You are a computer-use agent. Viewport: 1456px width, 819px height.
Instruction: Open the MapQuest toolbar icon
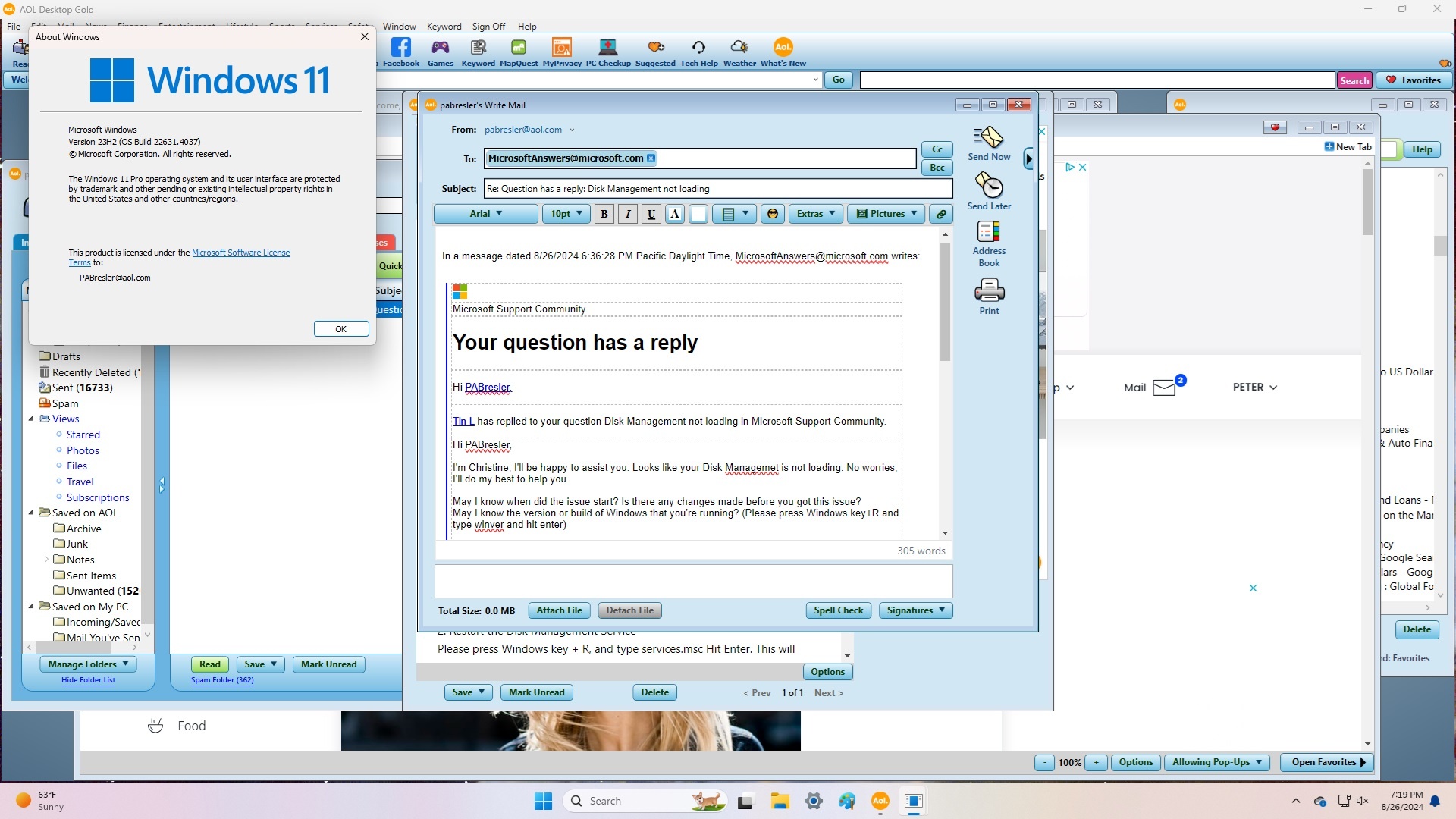(x=519, y=48)
